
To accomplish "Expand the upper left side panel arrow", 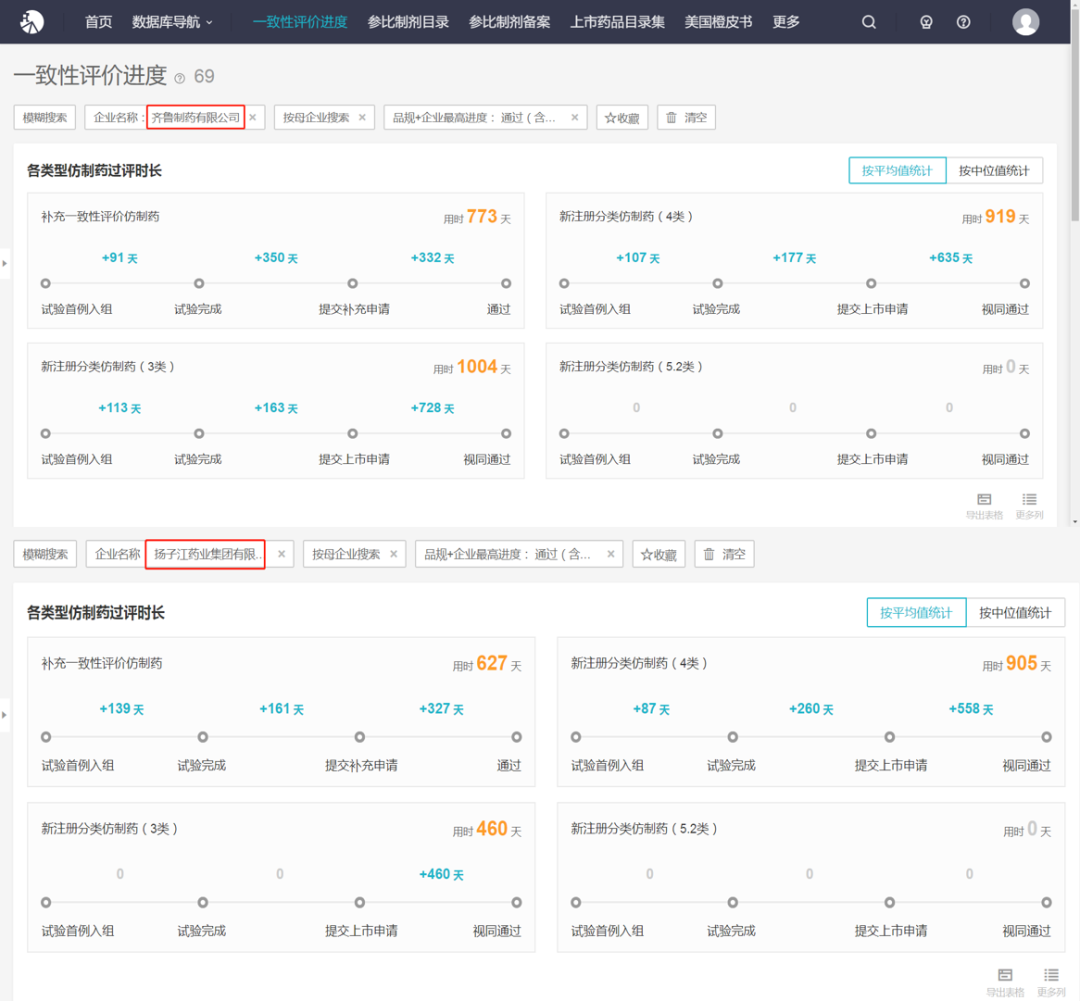I will [4, 263].
